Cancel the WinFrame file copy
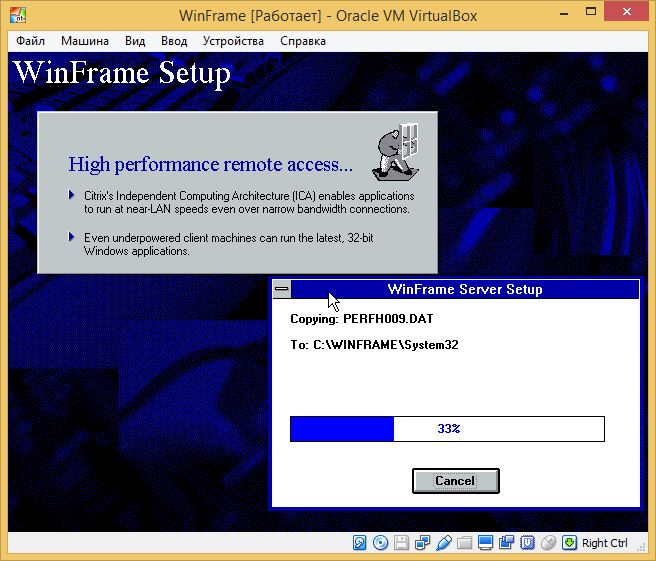This screenshot has width=656, height=561. (x=456, y=481)
